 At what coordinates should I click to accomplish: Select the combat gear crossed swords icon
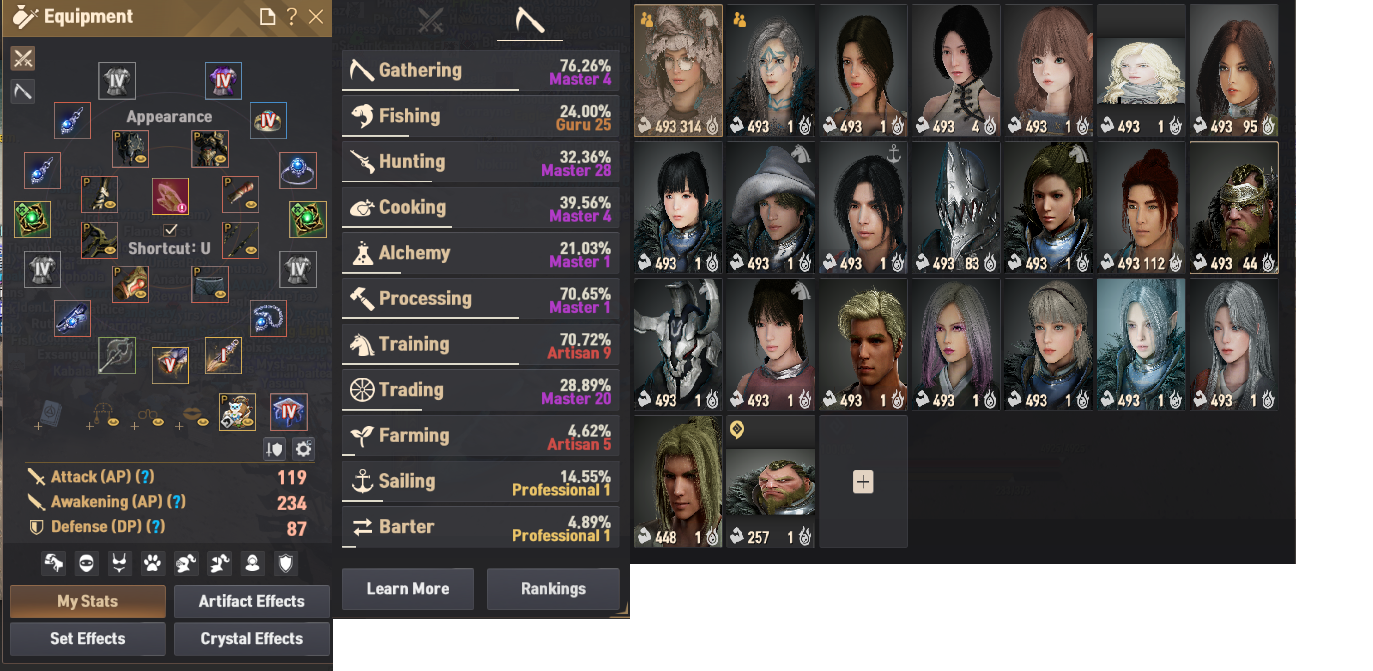pyautogui.click(x=22, y=58)
